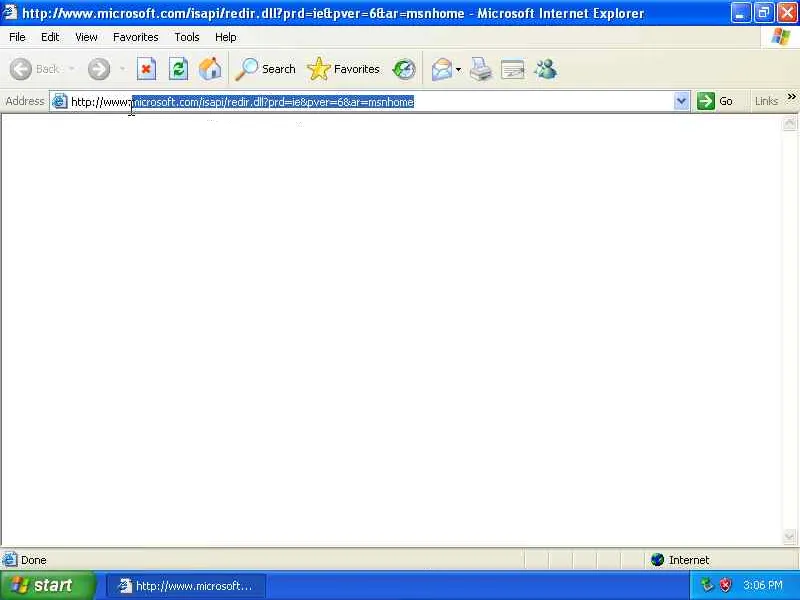Click the 'Done' status text
This screenshot has height=600, width=800.
34,560
